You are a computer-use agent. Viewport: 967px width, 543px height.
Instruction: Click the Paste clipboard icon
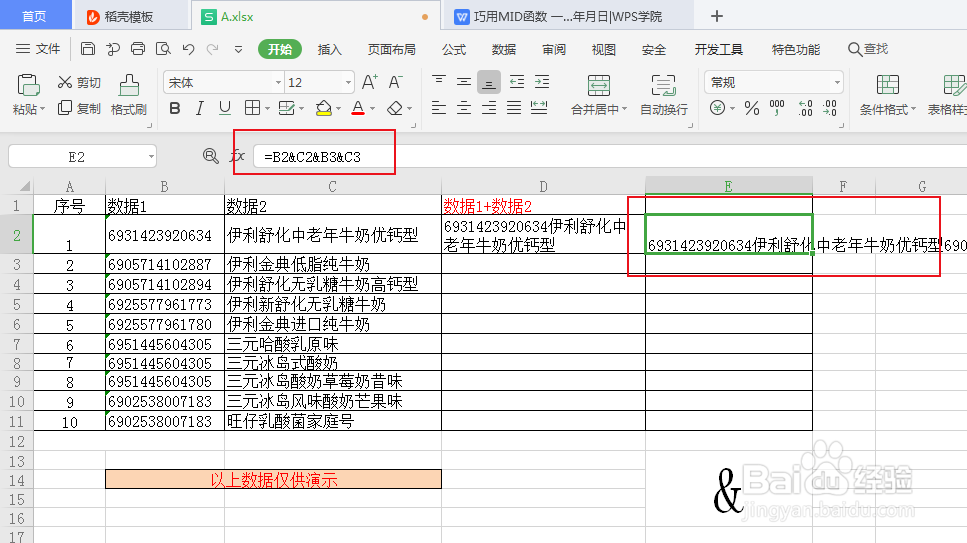click(x=28, y=85)
